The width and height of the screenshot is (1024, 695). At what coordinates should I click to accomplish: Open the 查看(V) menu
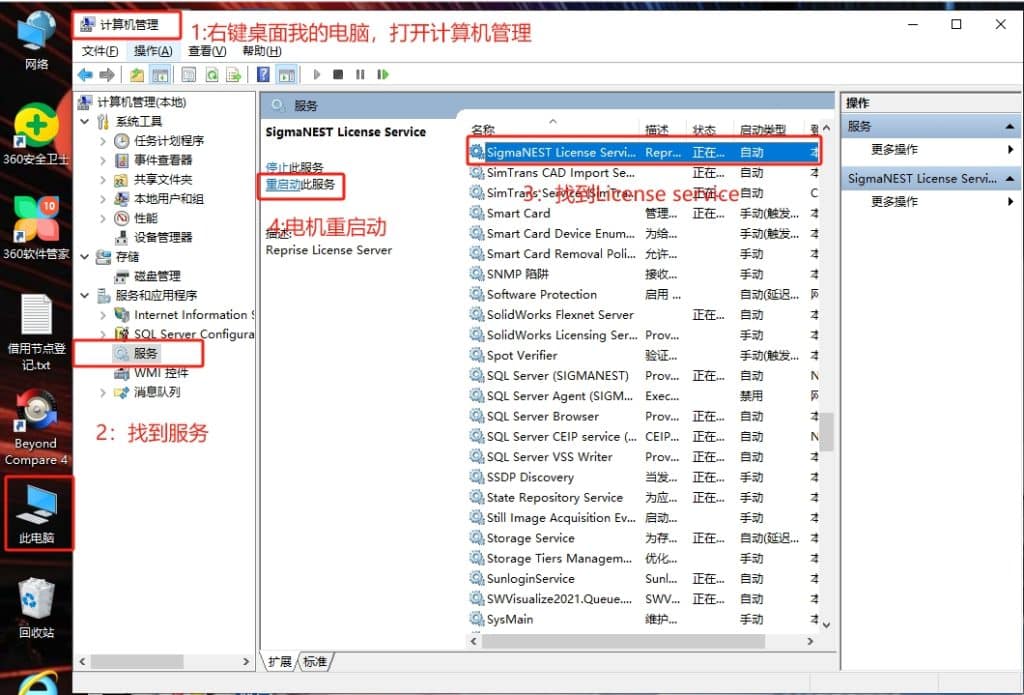tap(207, 51)
